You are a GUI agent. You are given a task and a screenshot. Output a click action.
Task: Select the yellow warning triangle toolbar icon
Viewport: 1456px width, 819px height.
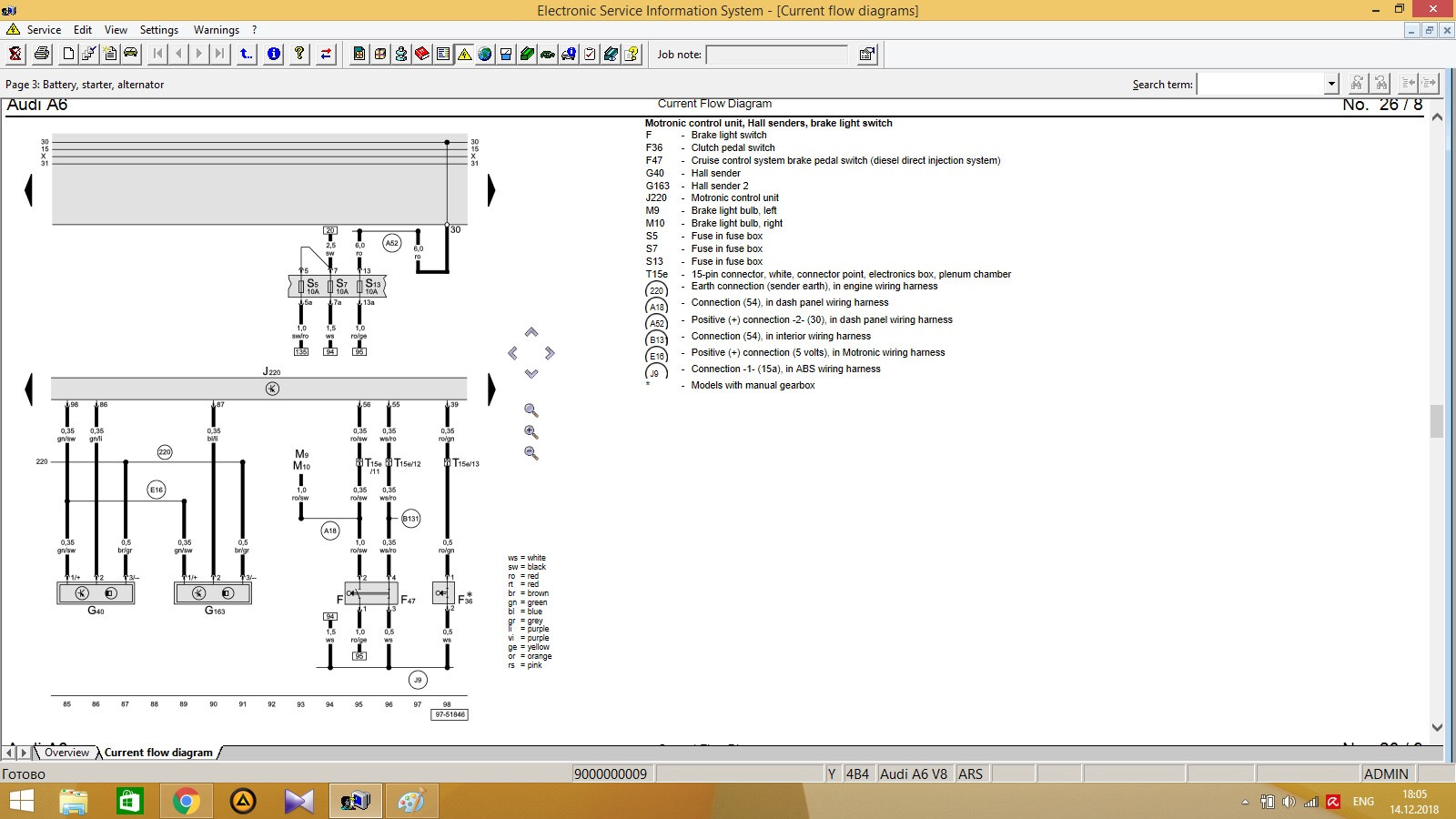tap(464, 55)
